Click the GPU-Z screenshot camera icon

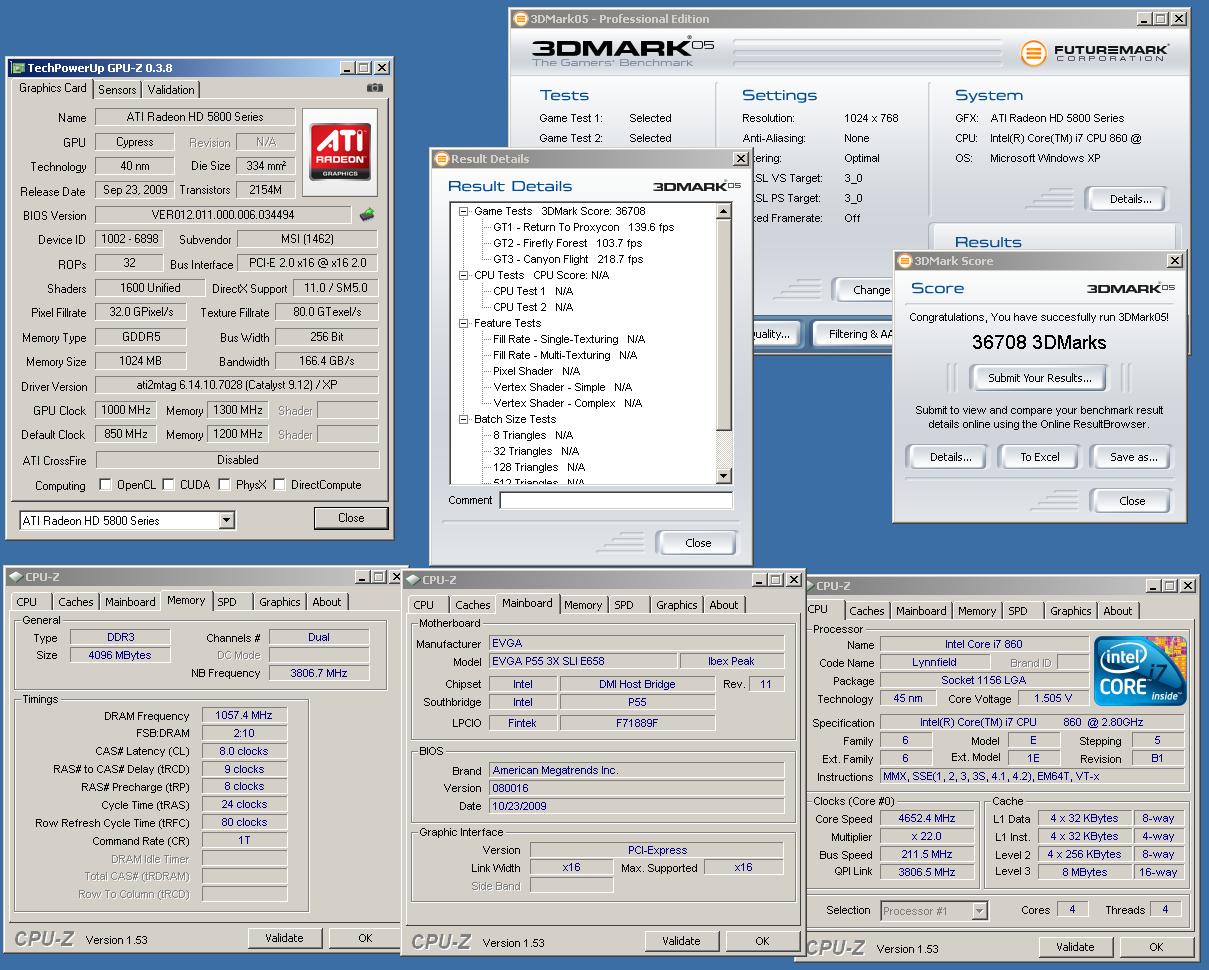click(x=375, y=88)
